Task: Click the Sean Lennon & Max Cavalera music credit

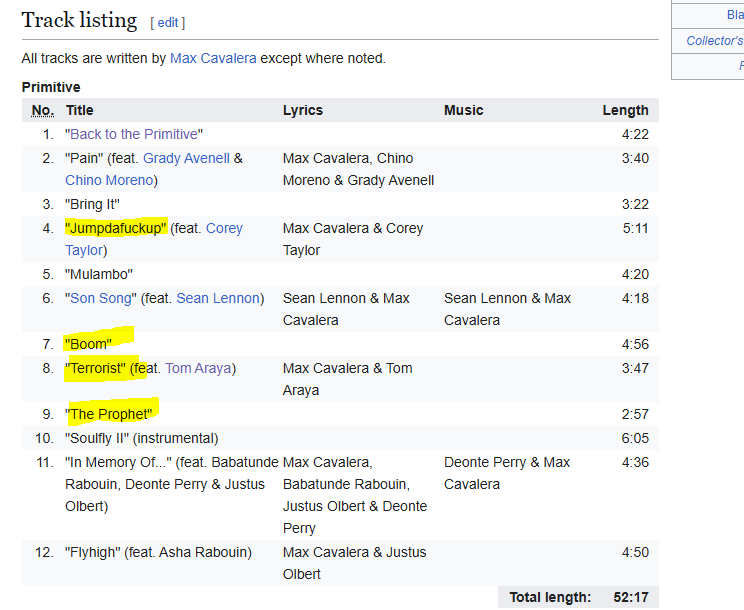Action: click(507, 309)
